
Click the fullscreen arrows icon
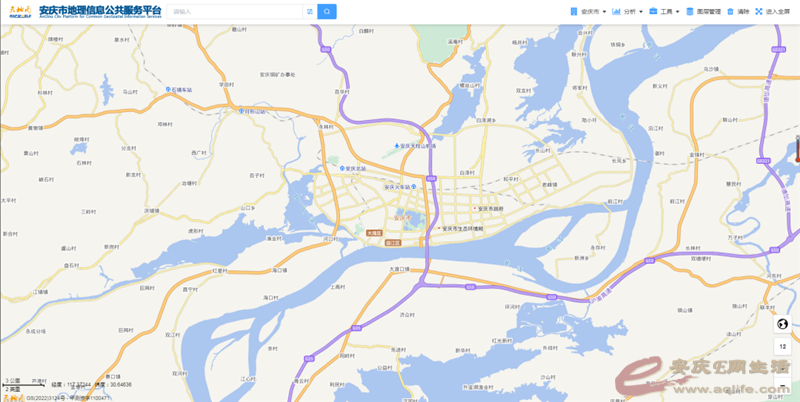coord(759,11)
